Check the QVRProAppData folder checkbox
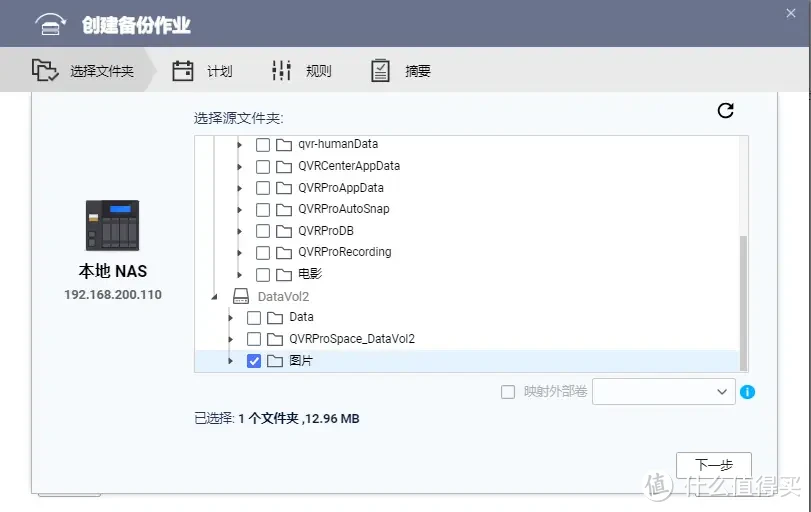 [x=263, y=188]
